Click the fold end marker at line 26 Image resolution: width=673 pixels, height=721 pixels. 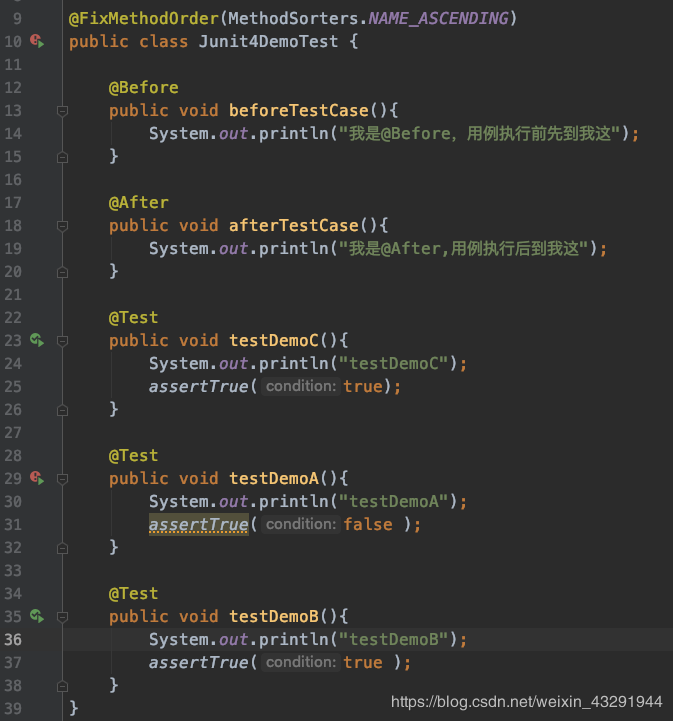click(63, 410)
